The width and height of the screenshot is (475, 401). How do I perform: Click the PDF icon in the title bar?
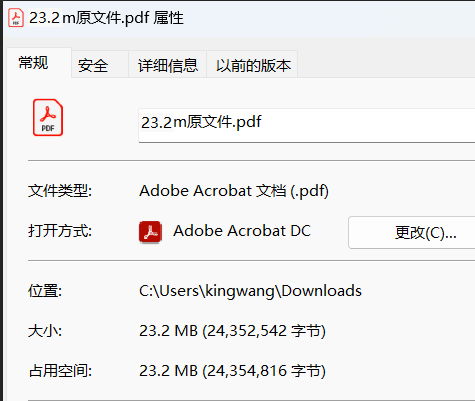(16, 18)
